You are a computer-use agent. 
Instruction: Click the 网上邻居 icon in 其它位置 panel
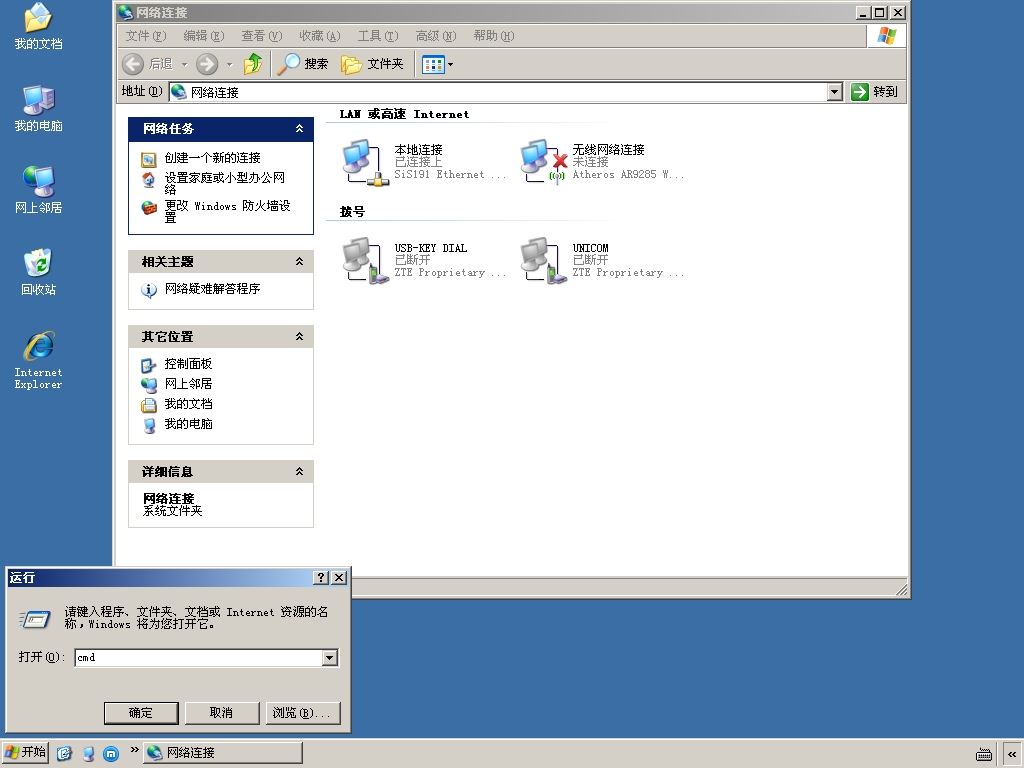click(x=149, y=385)
